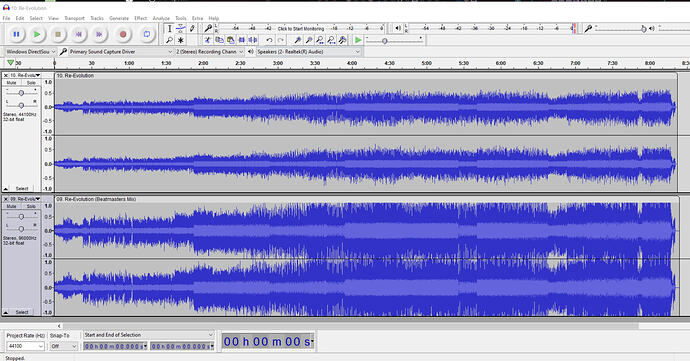Stop playback with the Stop button
This screenshot has width=690, height=361.
pos(58,34)
